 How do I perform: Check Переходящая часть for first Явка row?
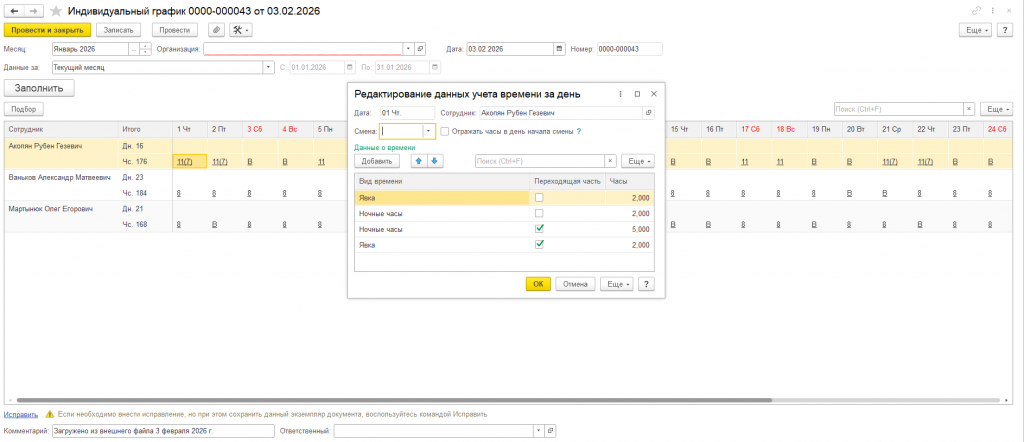point(539,197)
